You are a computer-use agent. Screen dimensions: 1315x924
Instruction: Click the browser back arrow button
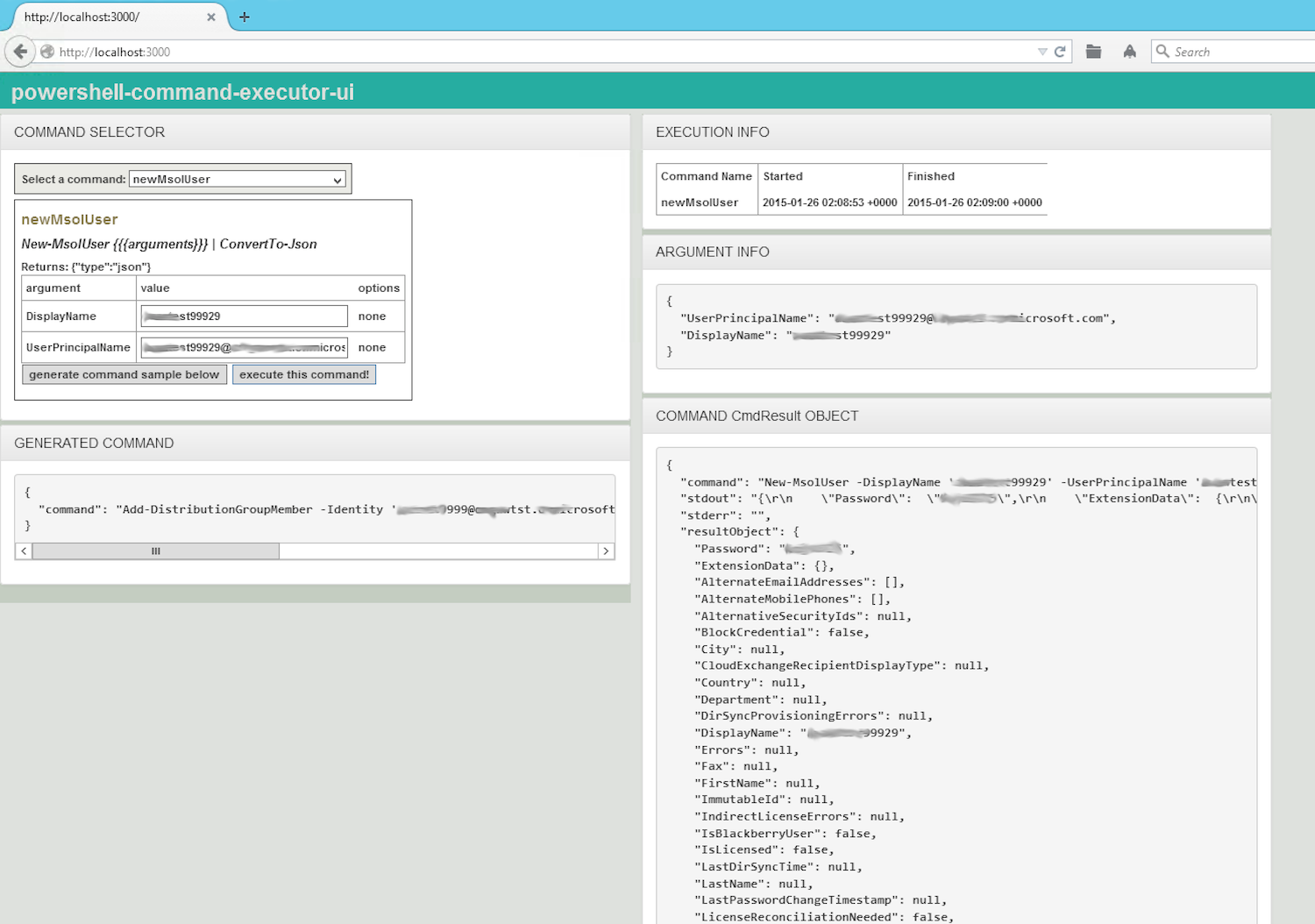click(x=20, y=52)
